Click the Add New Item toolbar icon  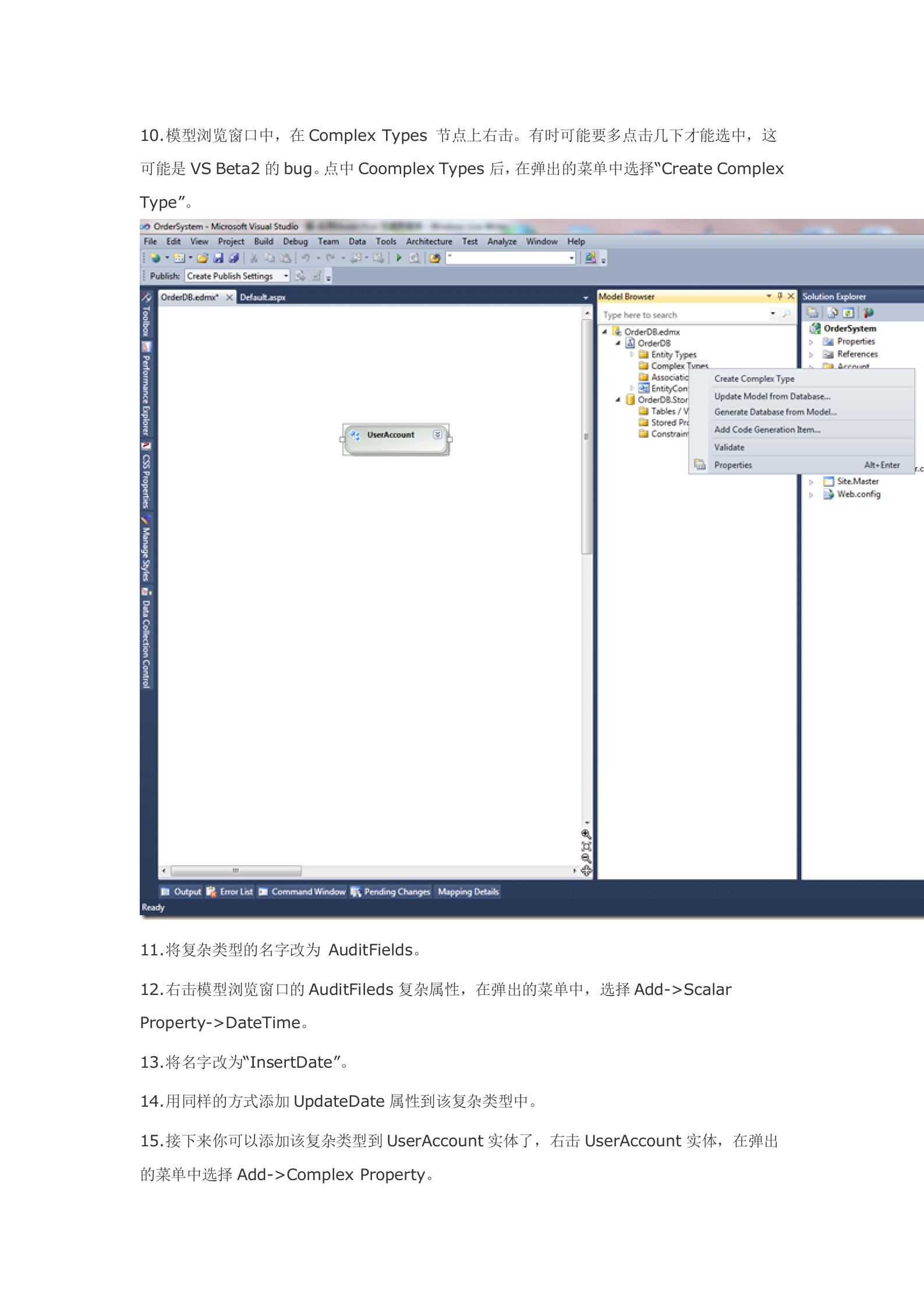[x=179, y=258]
